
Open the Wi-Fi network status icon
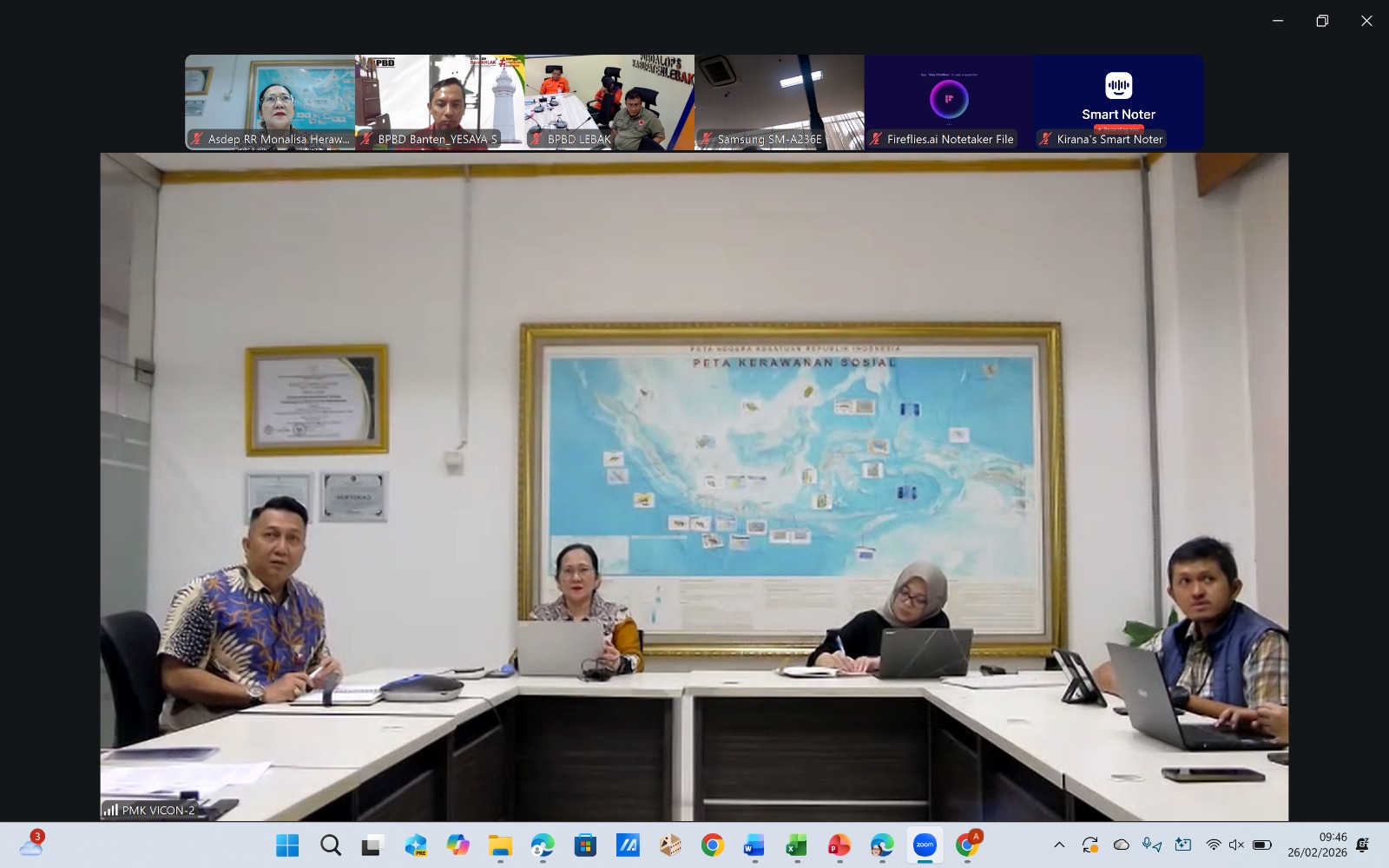[x=1214, y=845]
